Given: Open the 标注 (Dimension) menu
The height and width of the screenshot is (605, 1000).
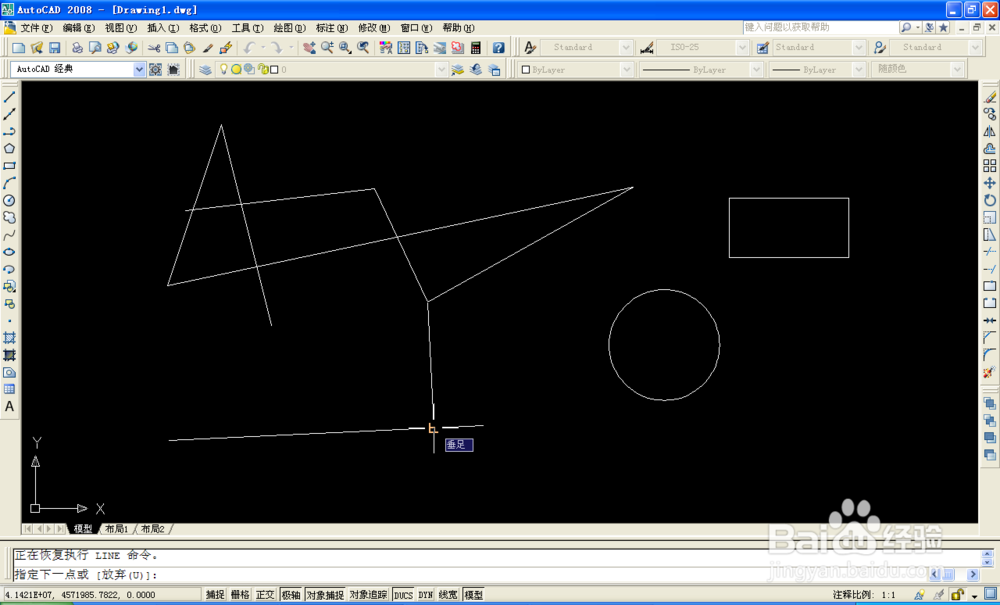Looking at the screenshot, I should pos(332,28).
